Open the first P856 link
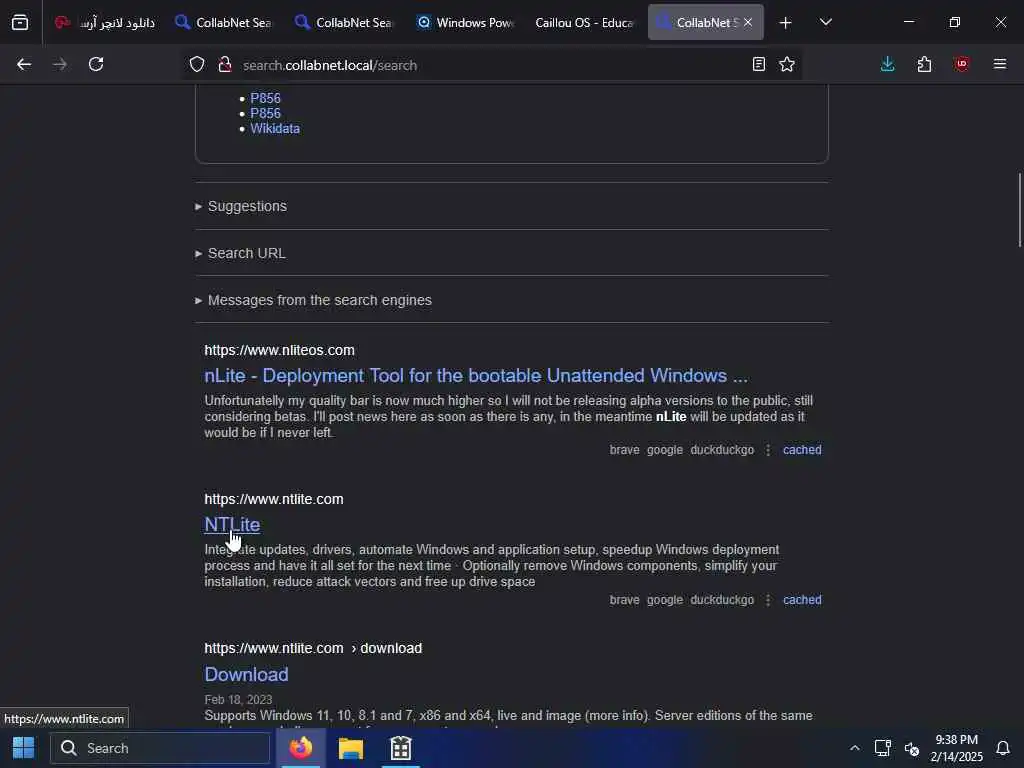The width and height of the screenshot is (1024, 768). tap(265, 98)
